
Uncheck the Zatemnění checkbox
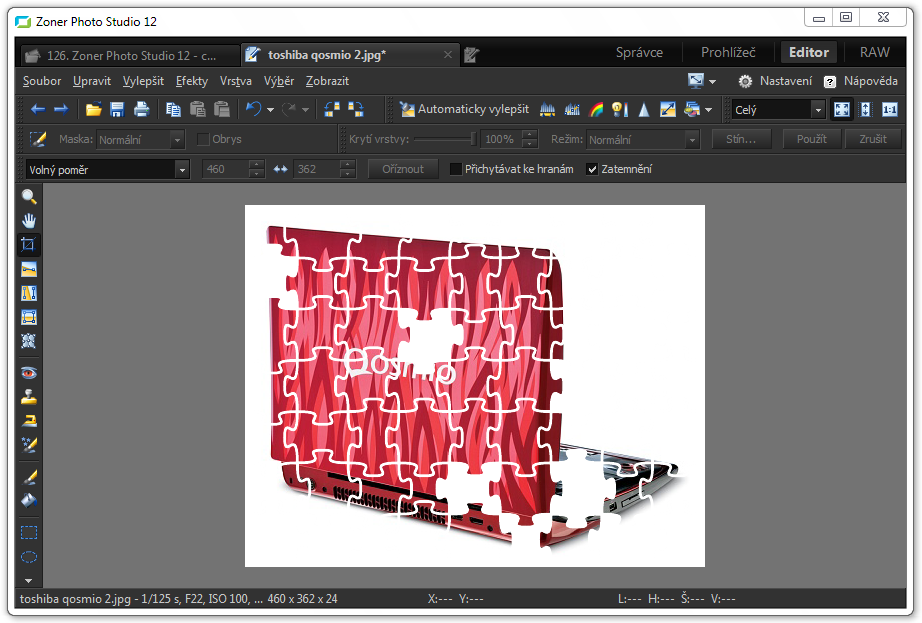(592, 169)
